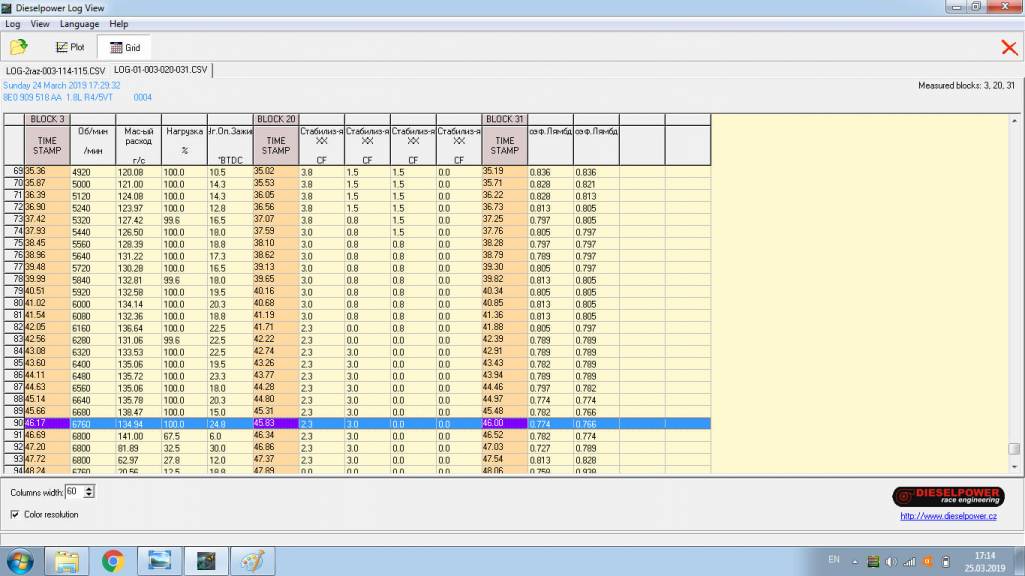Select the LOG-2raz-003-114-115.CSV tab

[55, 70]
